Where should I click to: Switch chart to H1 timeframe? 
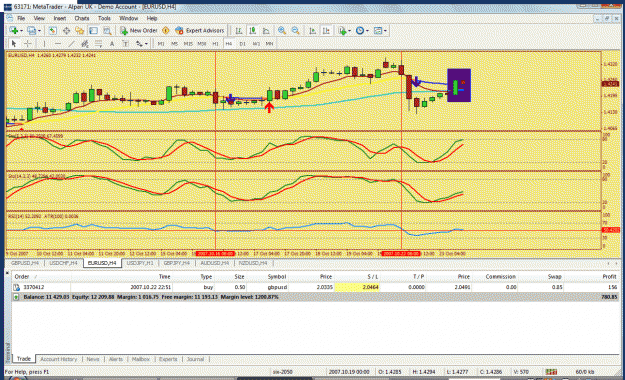[215, 43]
